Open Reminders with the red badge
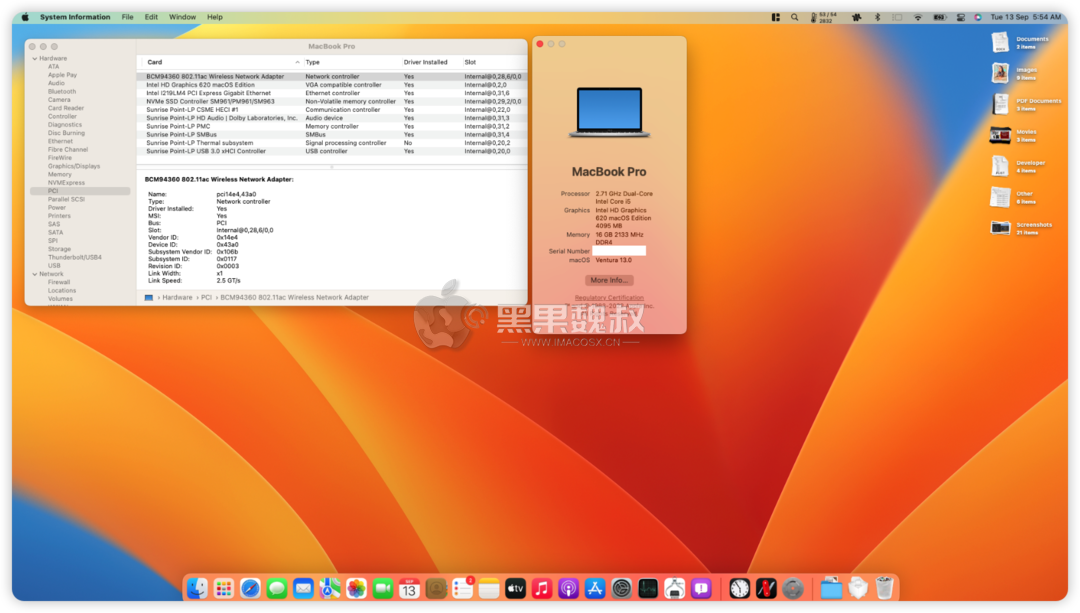 point(462,588)
